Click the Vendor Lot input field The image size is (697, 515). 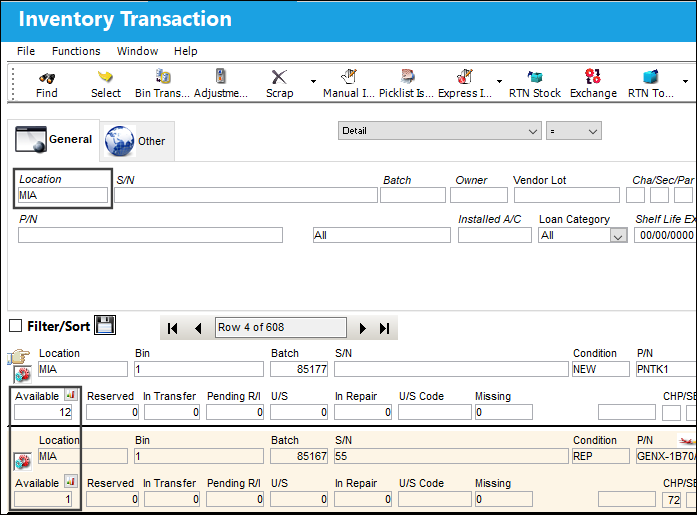click(x=567, y=195)
